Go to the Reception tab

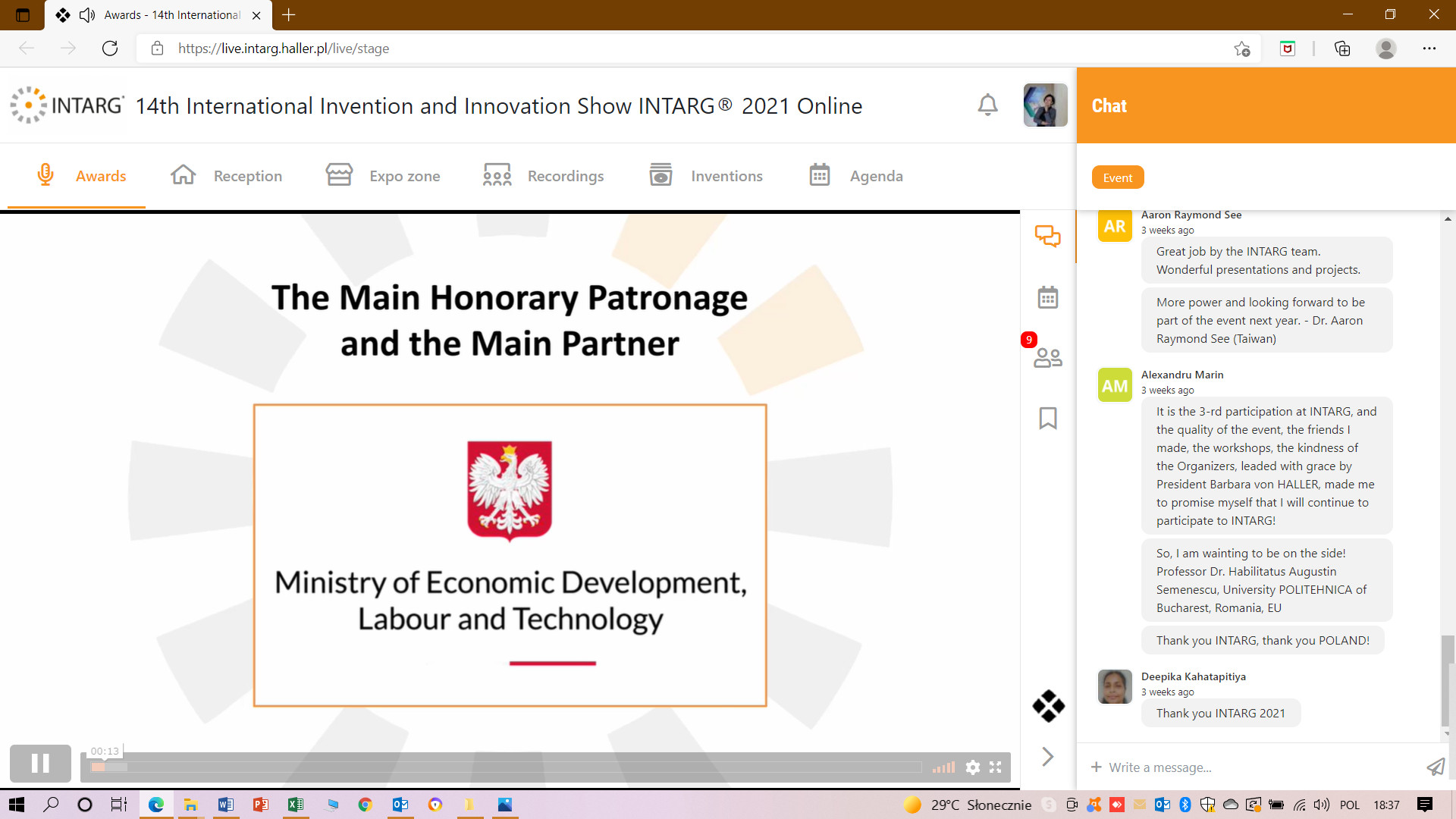[226, 176]
